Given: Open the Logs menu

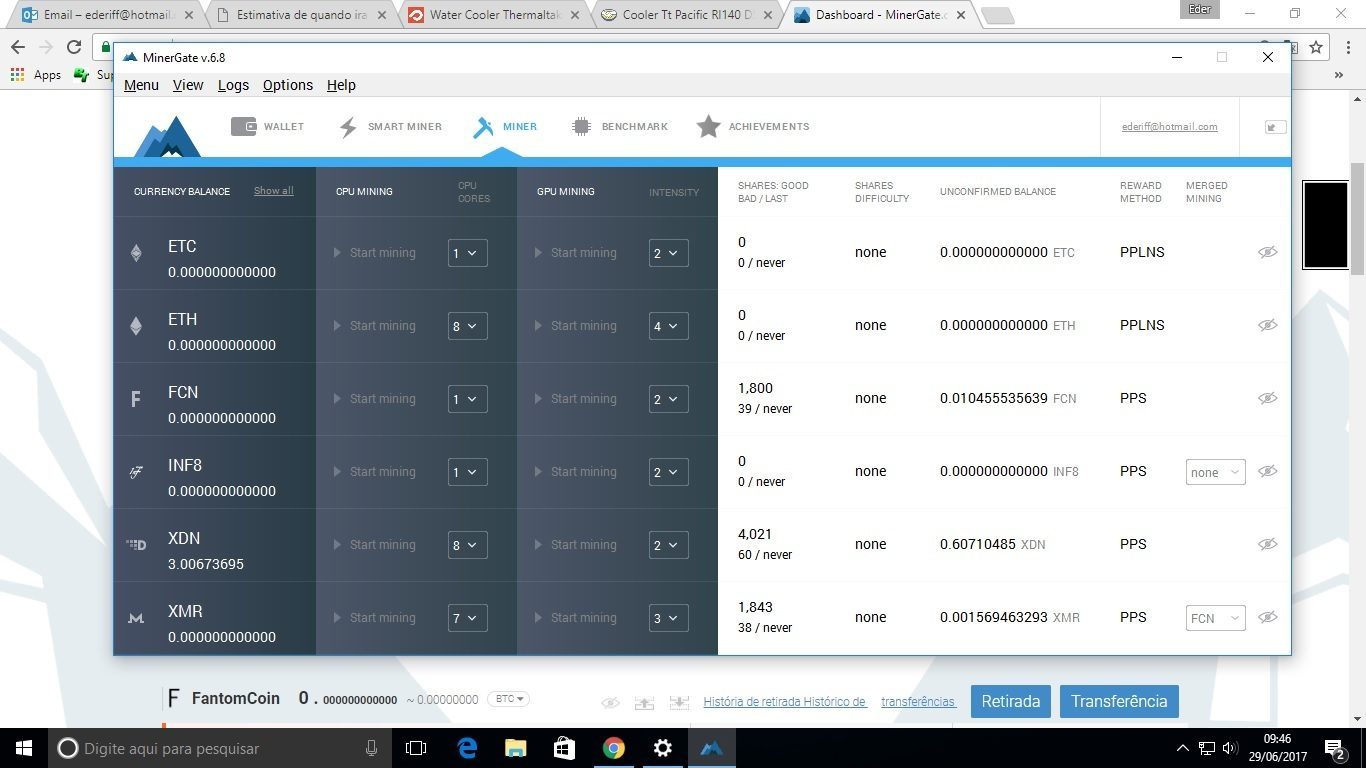Looking at the screenshot, I should 233,85.
